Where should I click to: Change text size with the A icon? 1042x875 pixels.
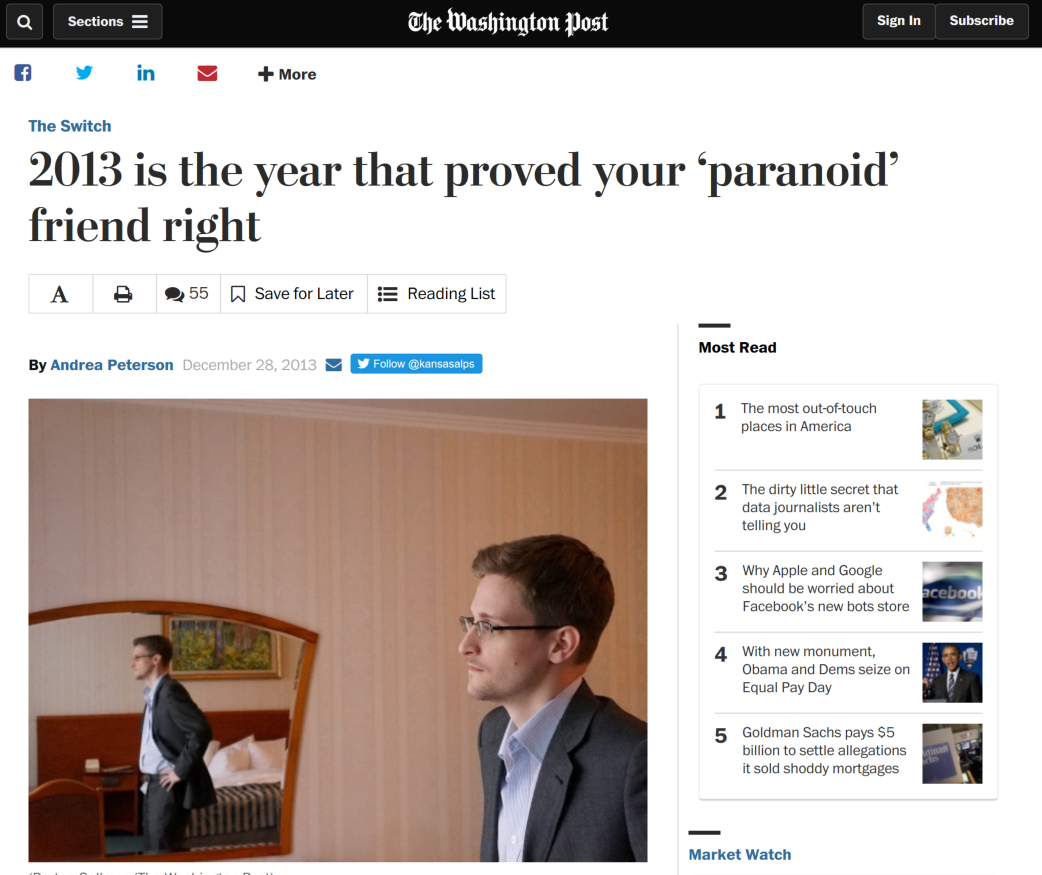coord(60,294)
